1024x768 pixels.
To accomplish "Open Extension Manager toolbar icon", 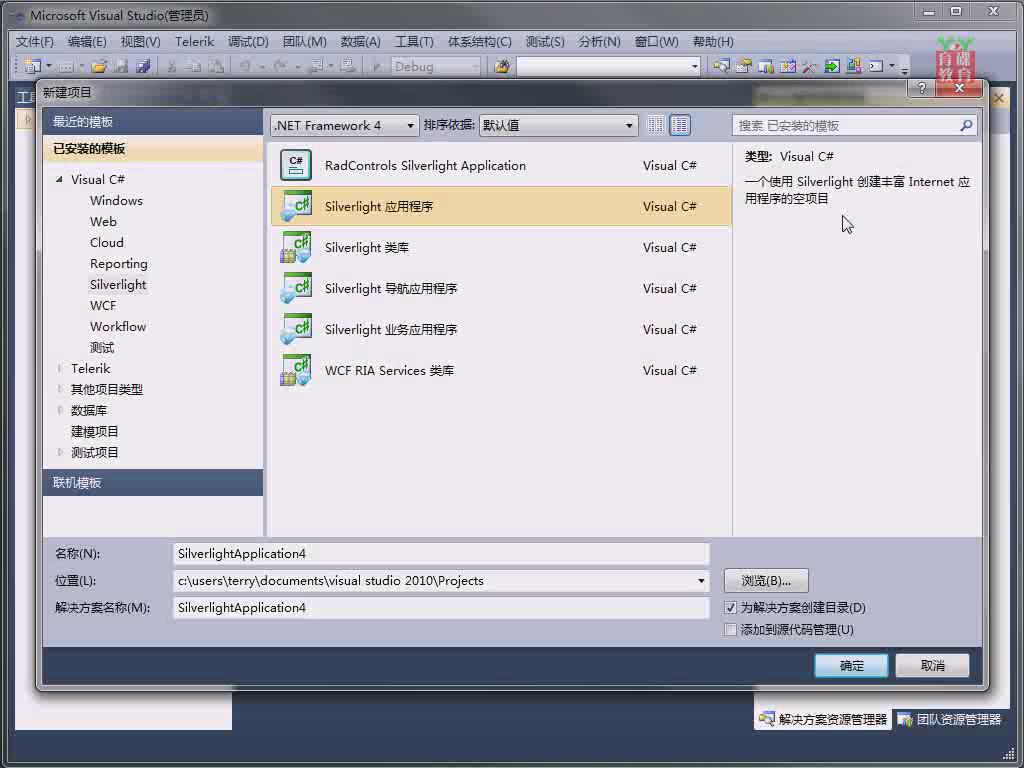I will pyautogui.click(x=854, y=66).
